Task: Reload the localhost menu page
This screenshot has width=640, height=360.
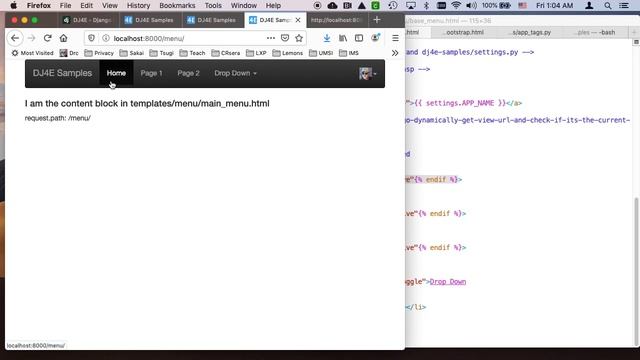Action: tap(47, 38)
